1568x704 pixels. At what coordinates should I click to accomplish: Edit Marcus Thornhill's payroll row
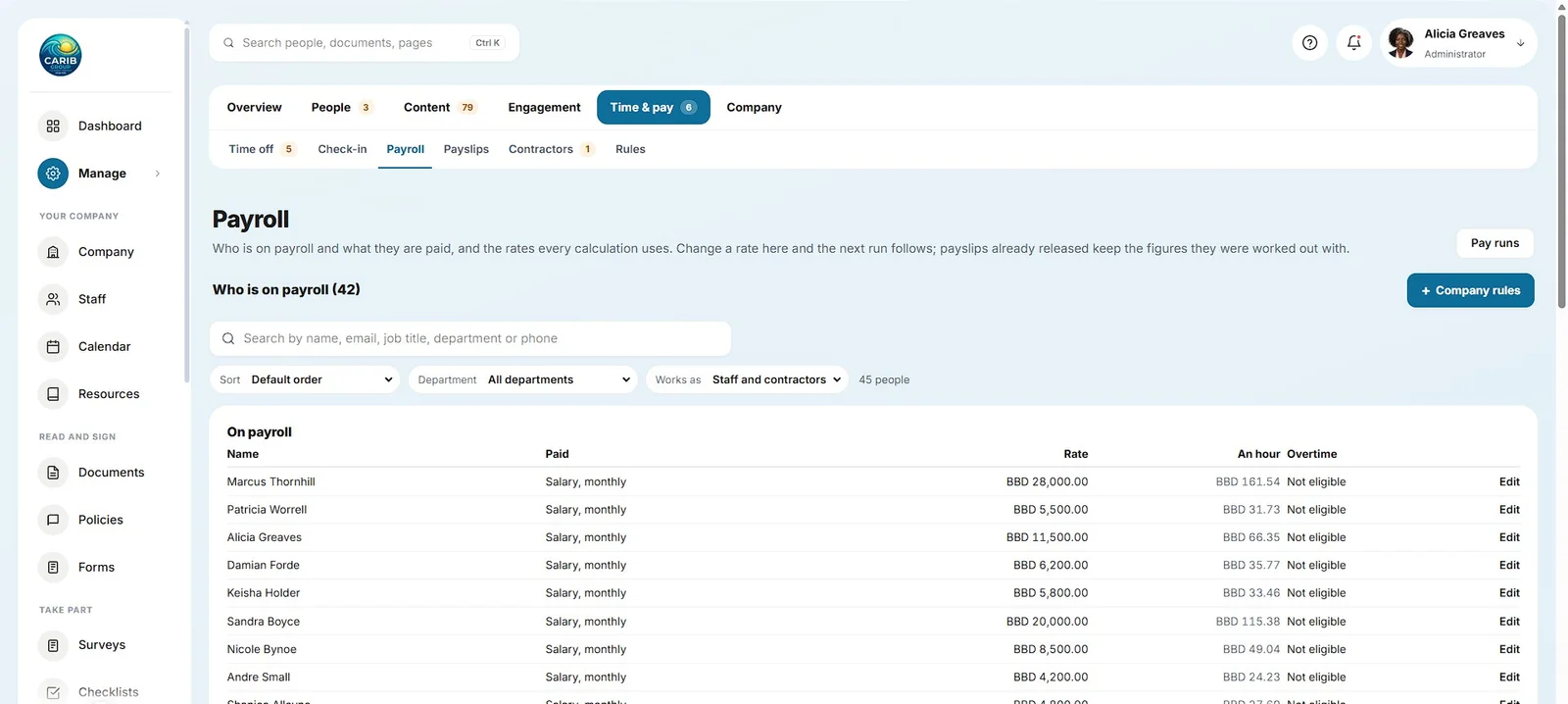point(1509,482)
